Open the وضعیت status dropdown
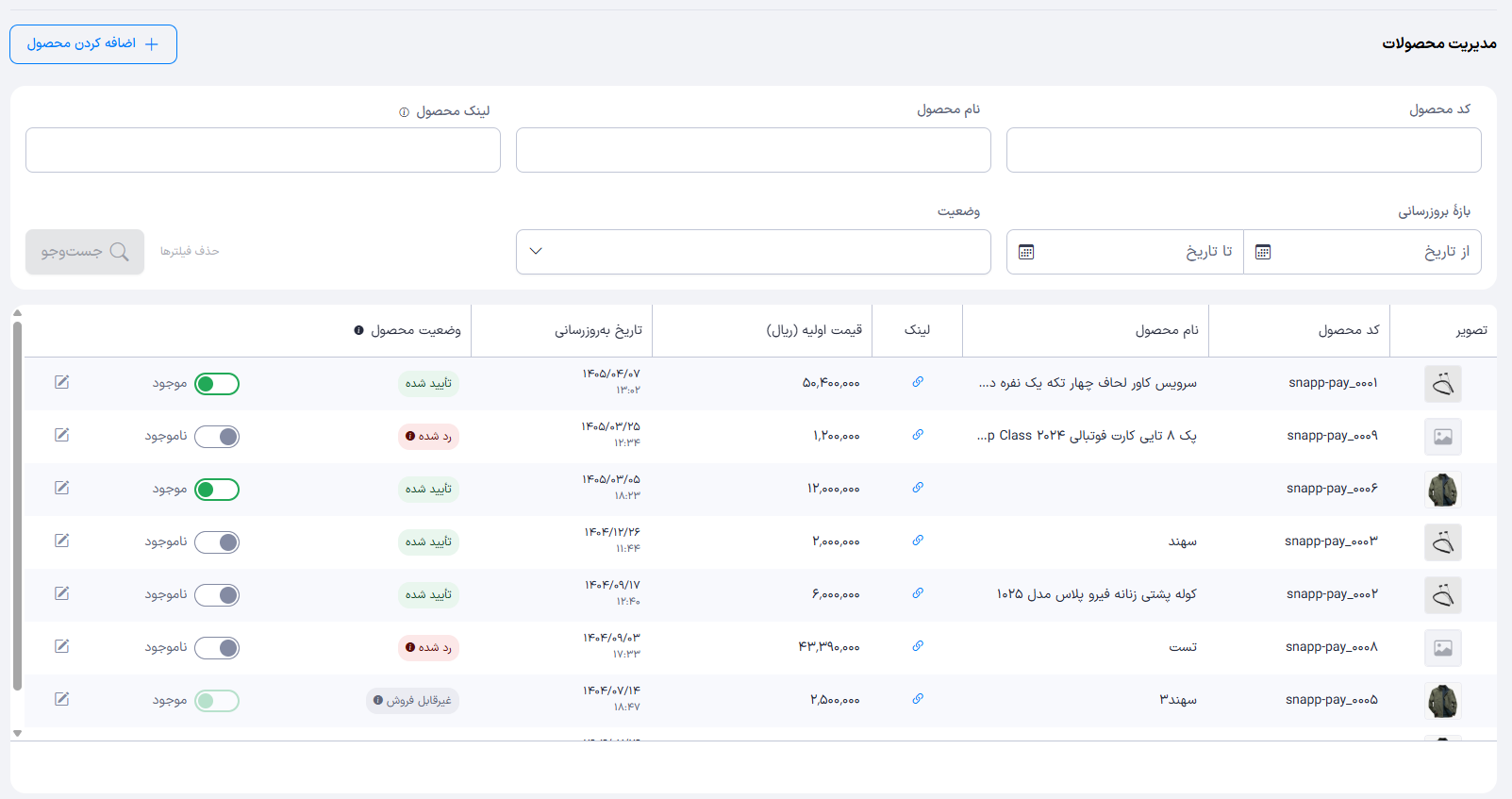This screenshot has width=1512, height=799. (753, 252)
